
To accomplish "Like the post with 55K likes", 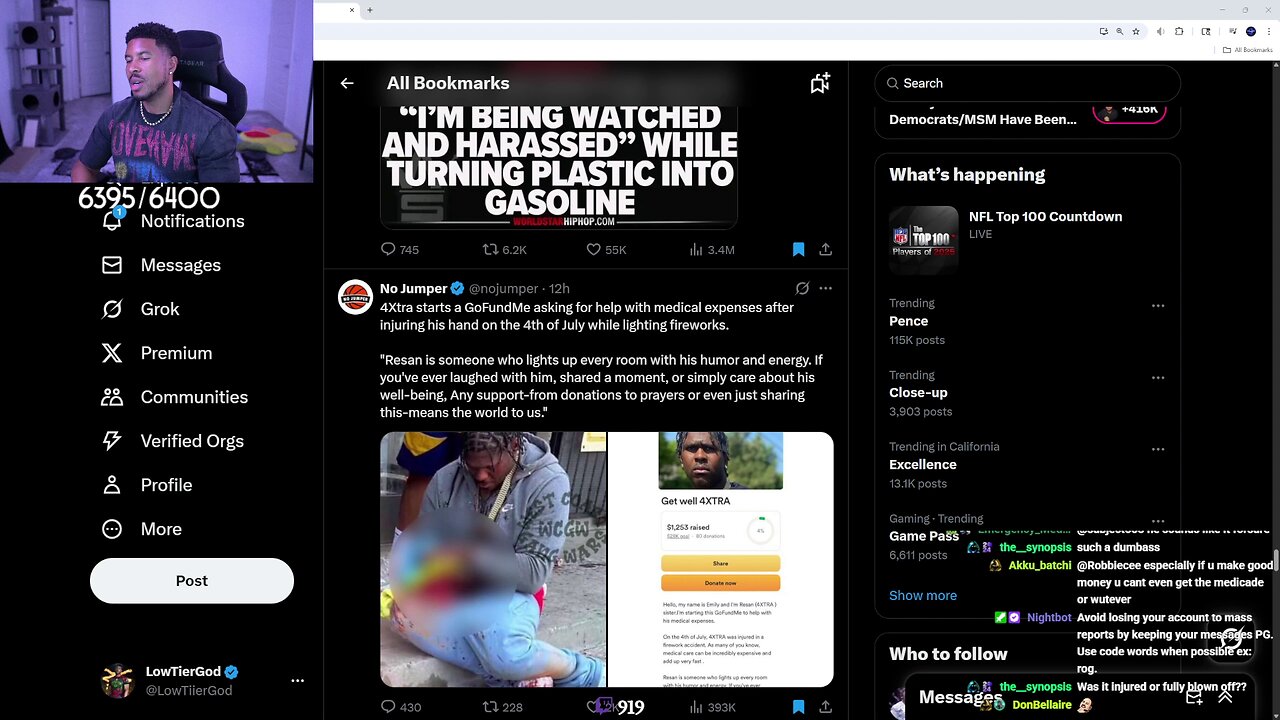I will 606,249.
